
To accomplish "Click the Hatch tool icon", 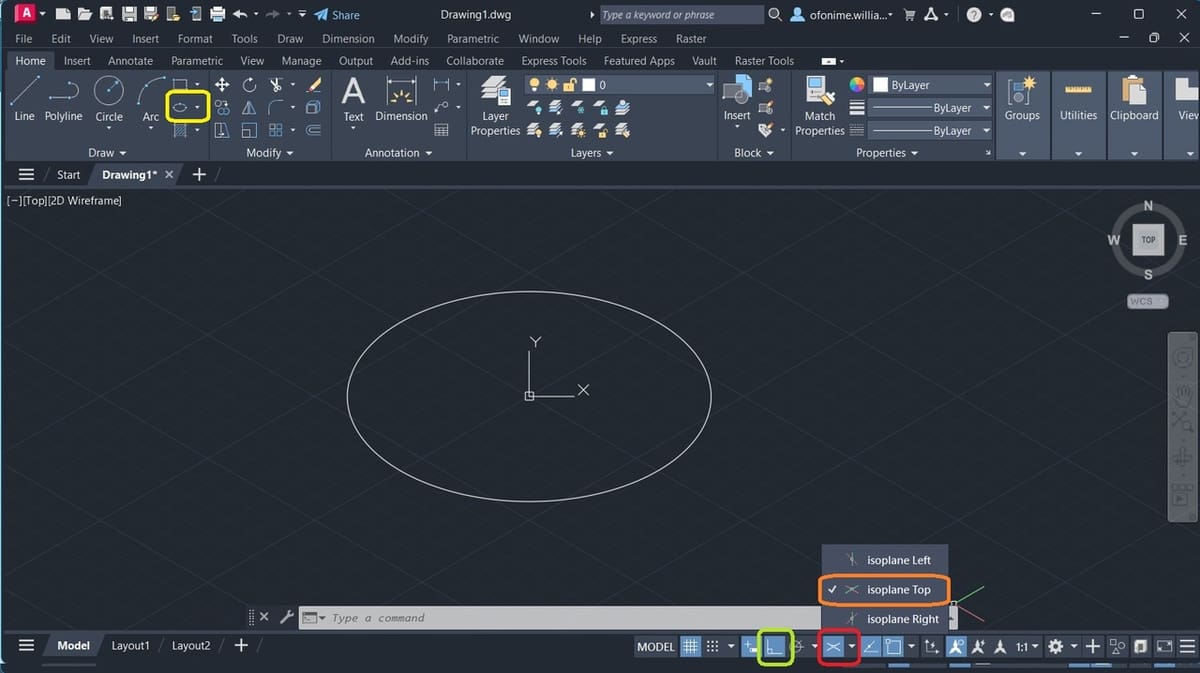I will point(181,130).
